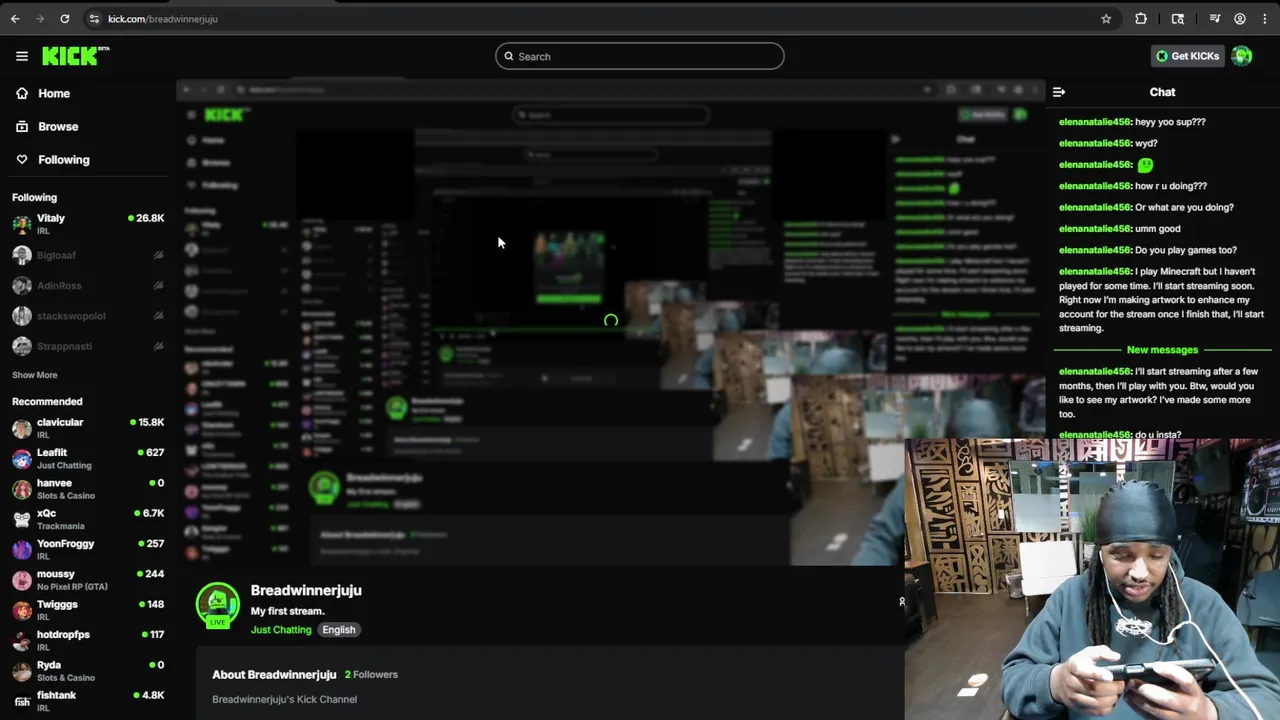This screenshot has width=1280, height=720.
Task: Open hanvee's channel
Action: coord(87,489)
